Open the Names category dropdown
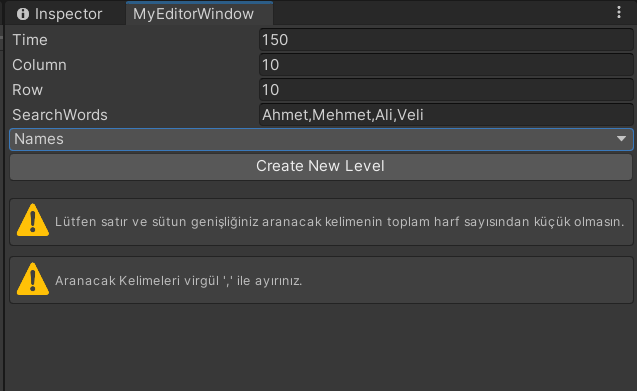Image resolution: width=637 pixels, height=391 pixels. tap(321, 139)
